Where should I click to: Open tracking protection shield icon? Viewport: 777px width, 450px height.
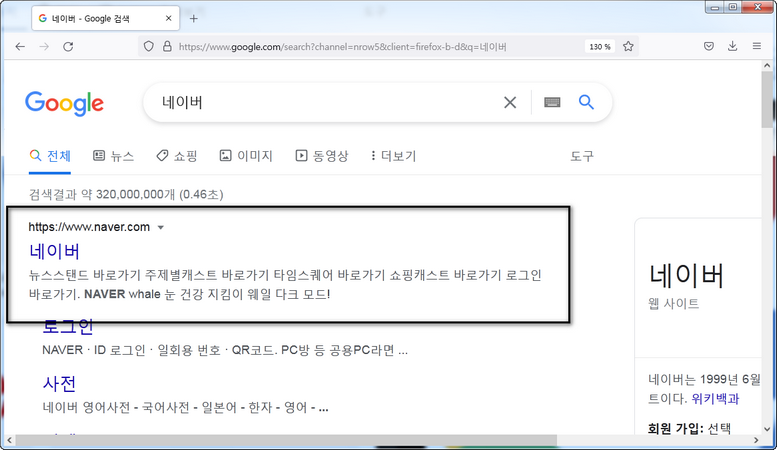[149, 47]
